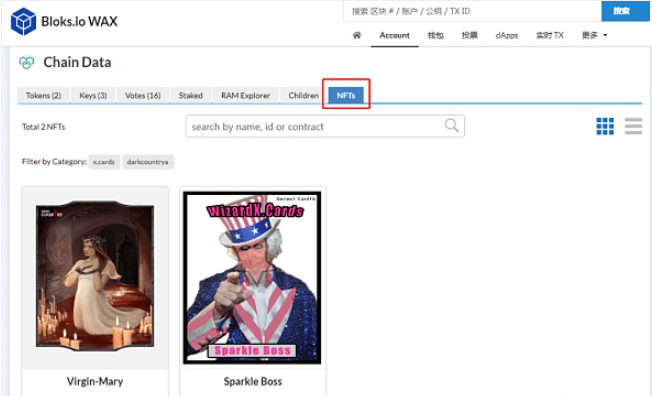Click the Chain Data rings icon

coord(27,62)
